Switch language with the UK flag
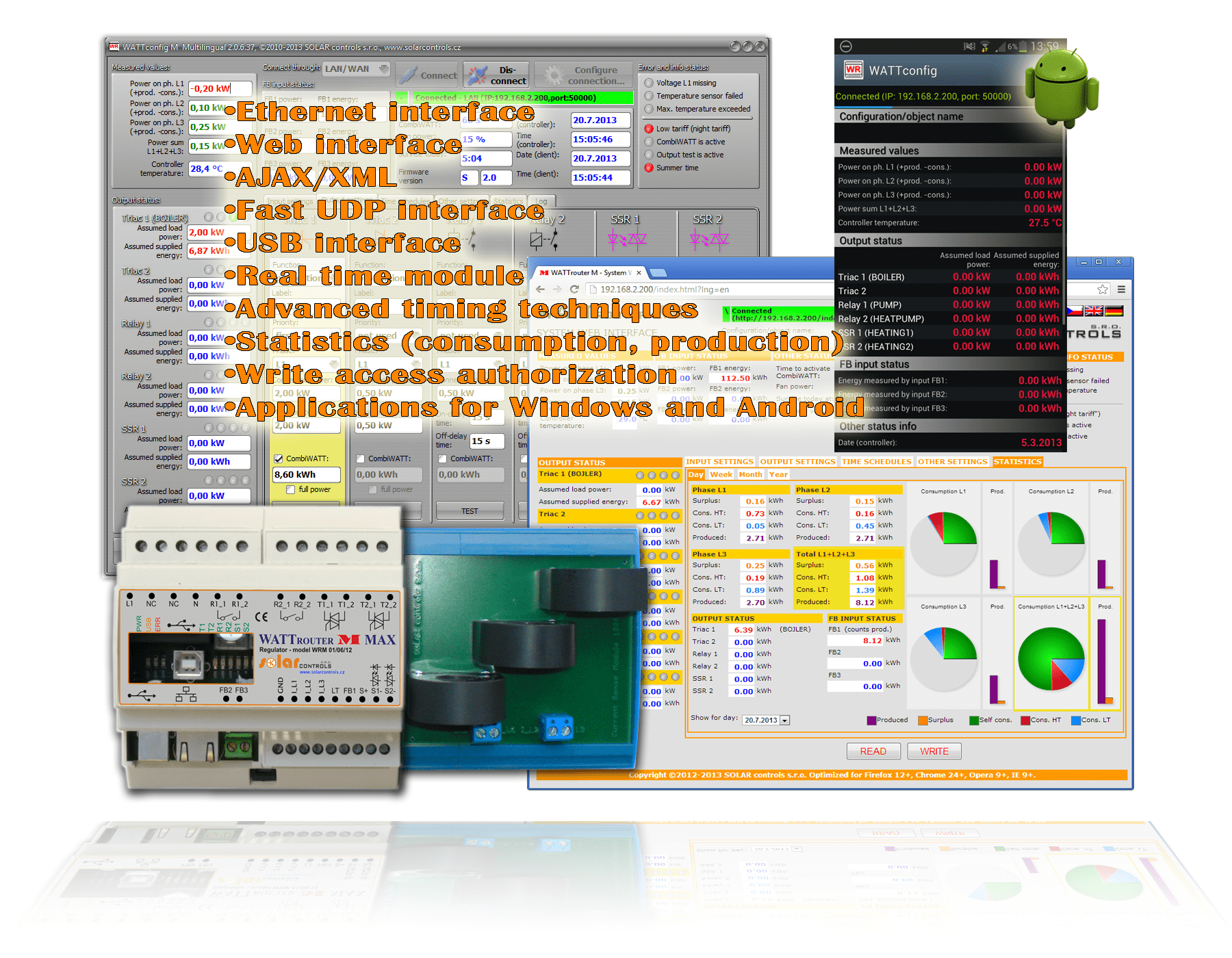Viewport: 1232px width, 958px height. point(1094,311)
